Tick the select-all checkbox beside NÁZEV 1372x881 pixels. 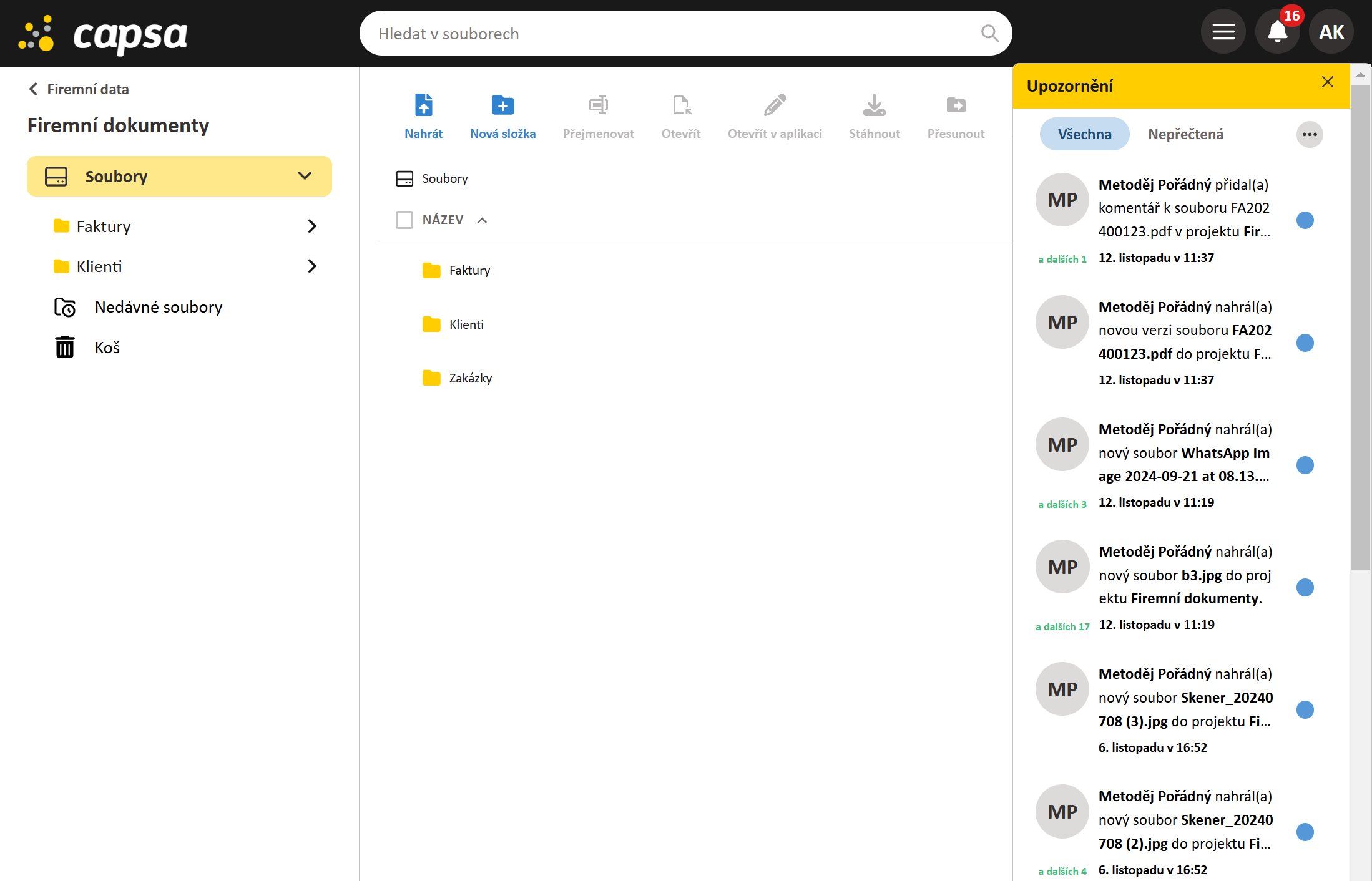[404, 220]
